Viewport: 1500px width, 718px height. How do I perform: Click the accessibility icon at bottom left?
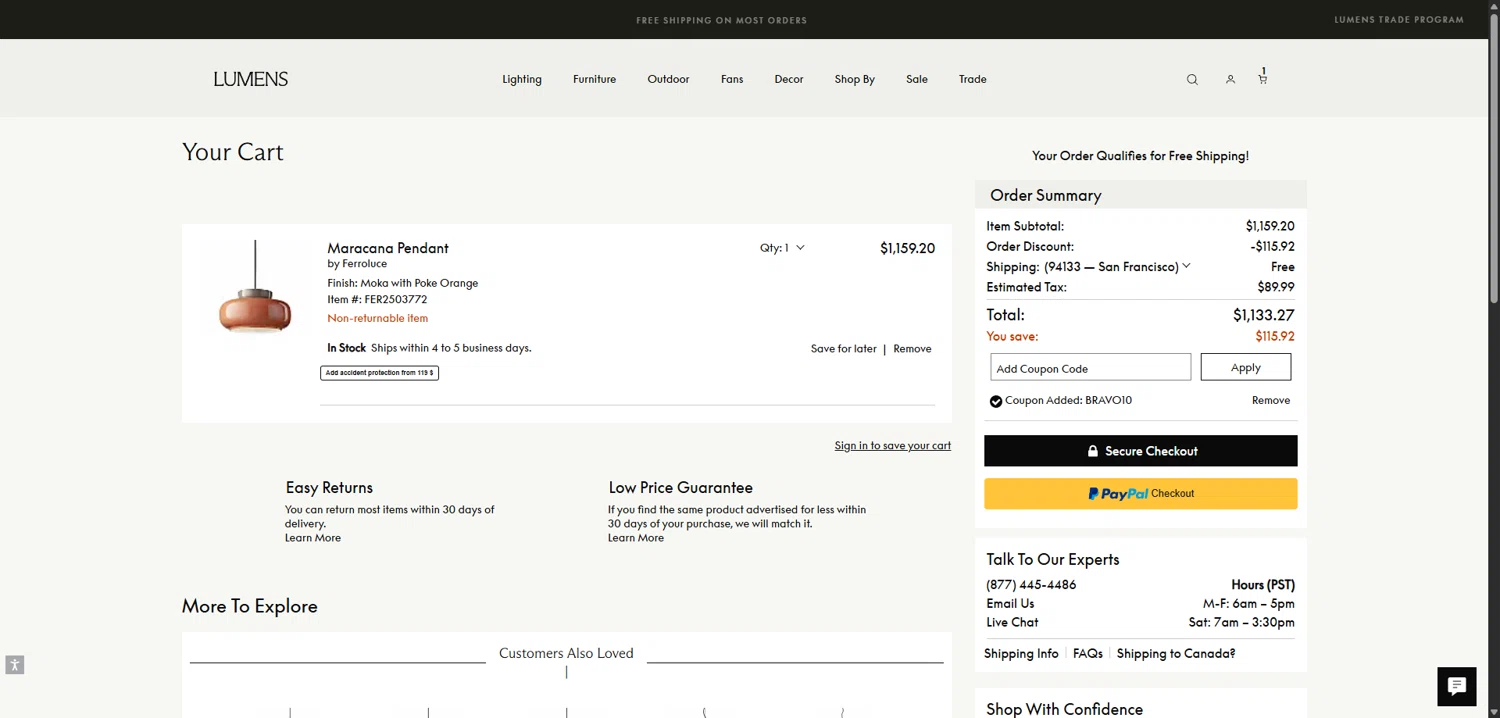(x=14, y=665)
